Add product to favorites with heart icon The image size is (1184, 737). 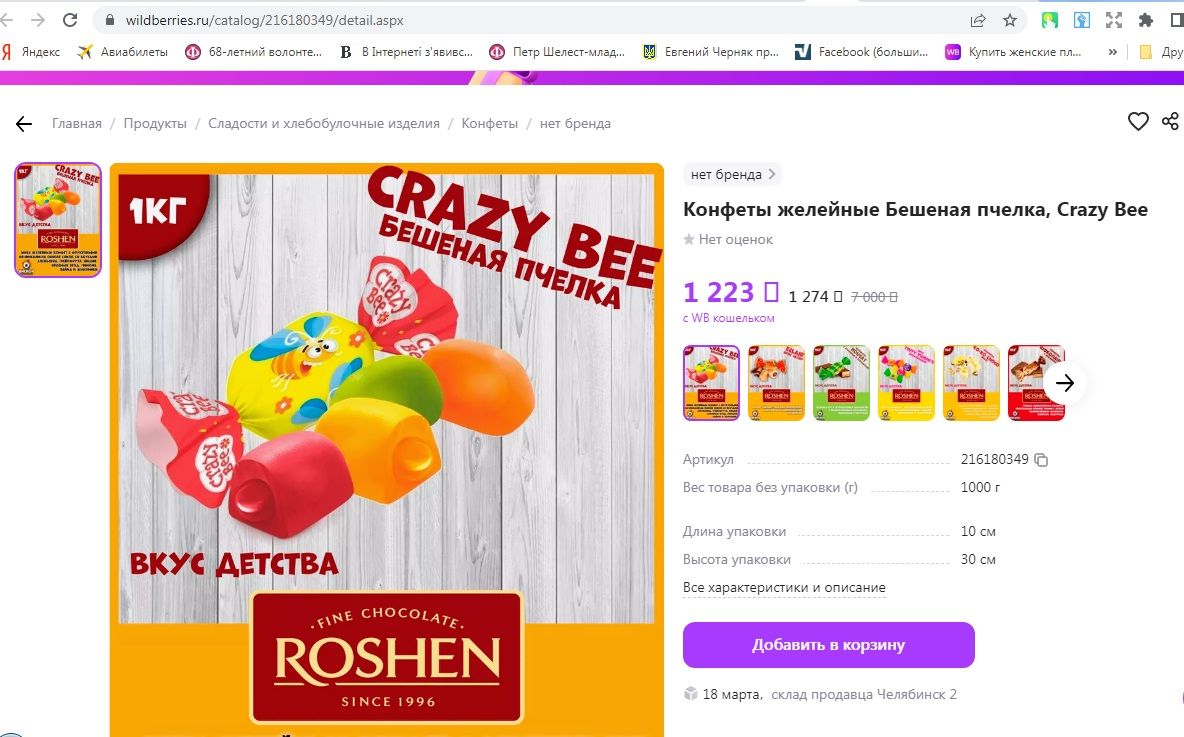point(1138,121)
